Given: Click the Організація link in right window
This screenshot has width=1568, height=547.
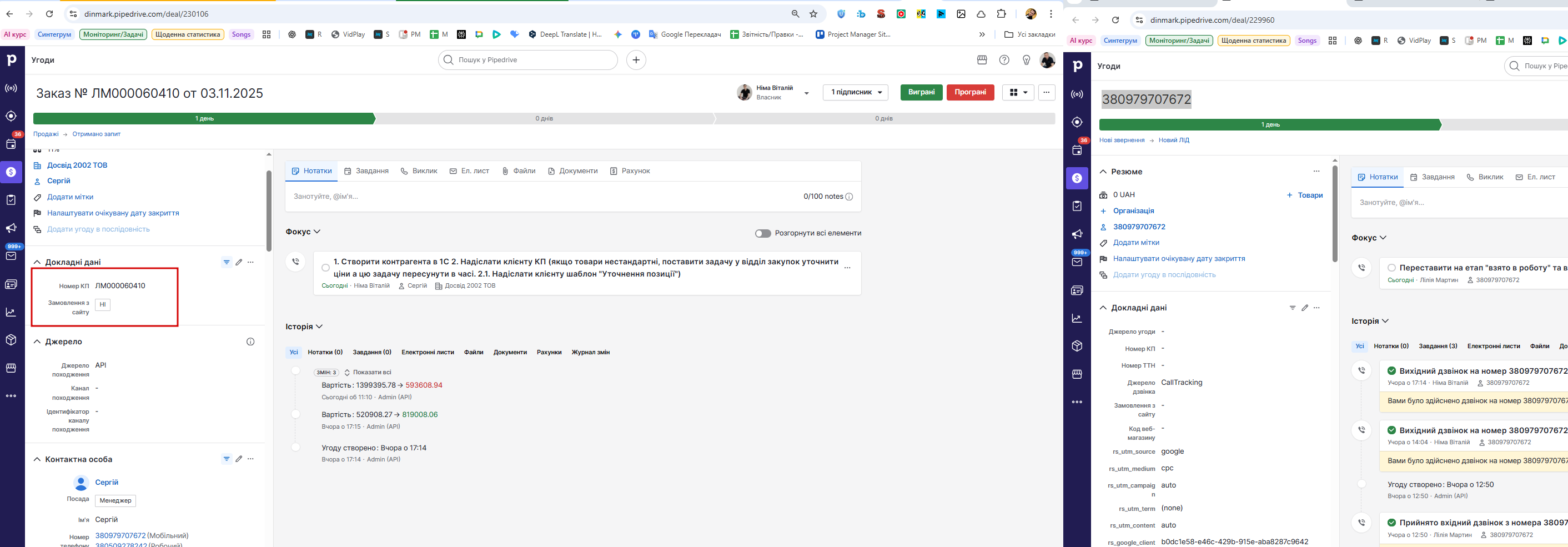Looking at the screenshot, I should tap(1133, 211).
